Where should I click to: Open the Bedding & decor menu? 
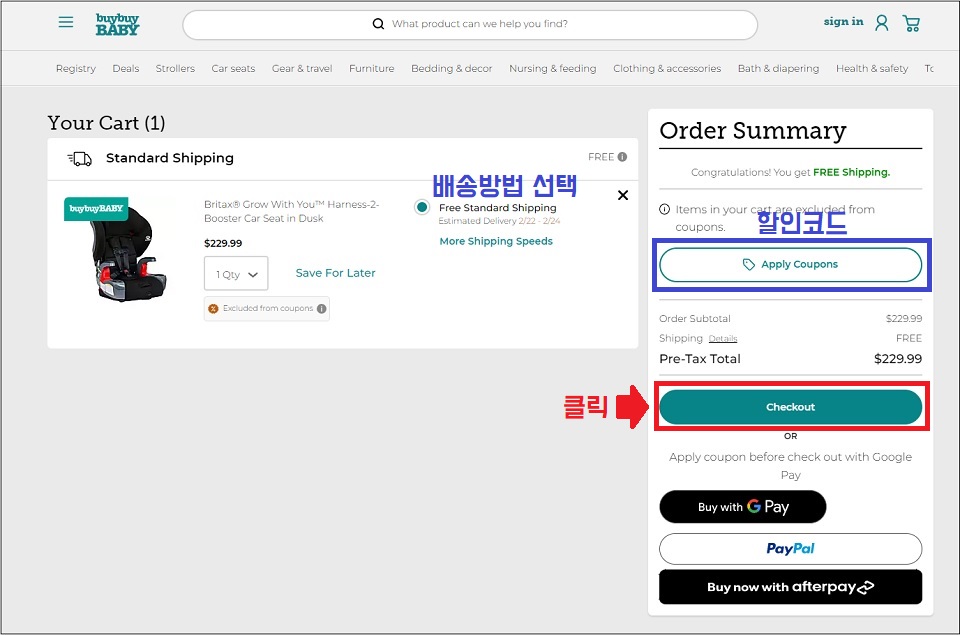[x=452, y=69]
